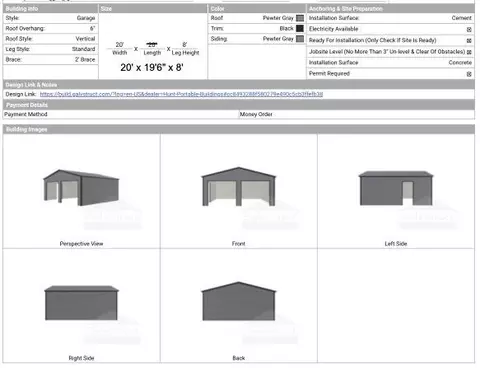
Task: Click the 8' Leg Height value
Action: 185,45
